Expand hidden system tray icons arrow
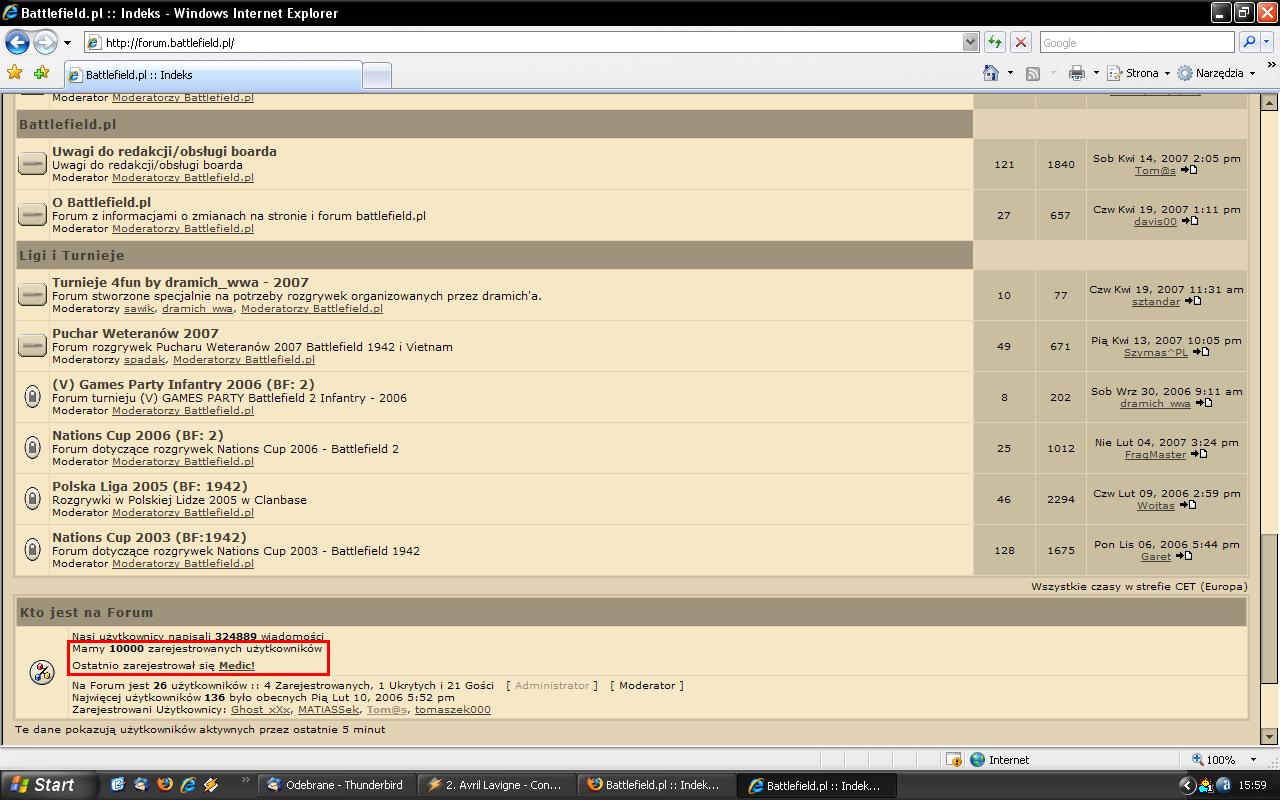This screenshot has height=800, width=1280. click(x=1187, y=785)
